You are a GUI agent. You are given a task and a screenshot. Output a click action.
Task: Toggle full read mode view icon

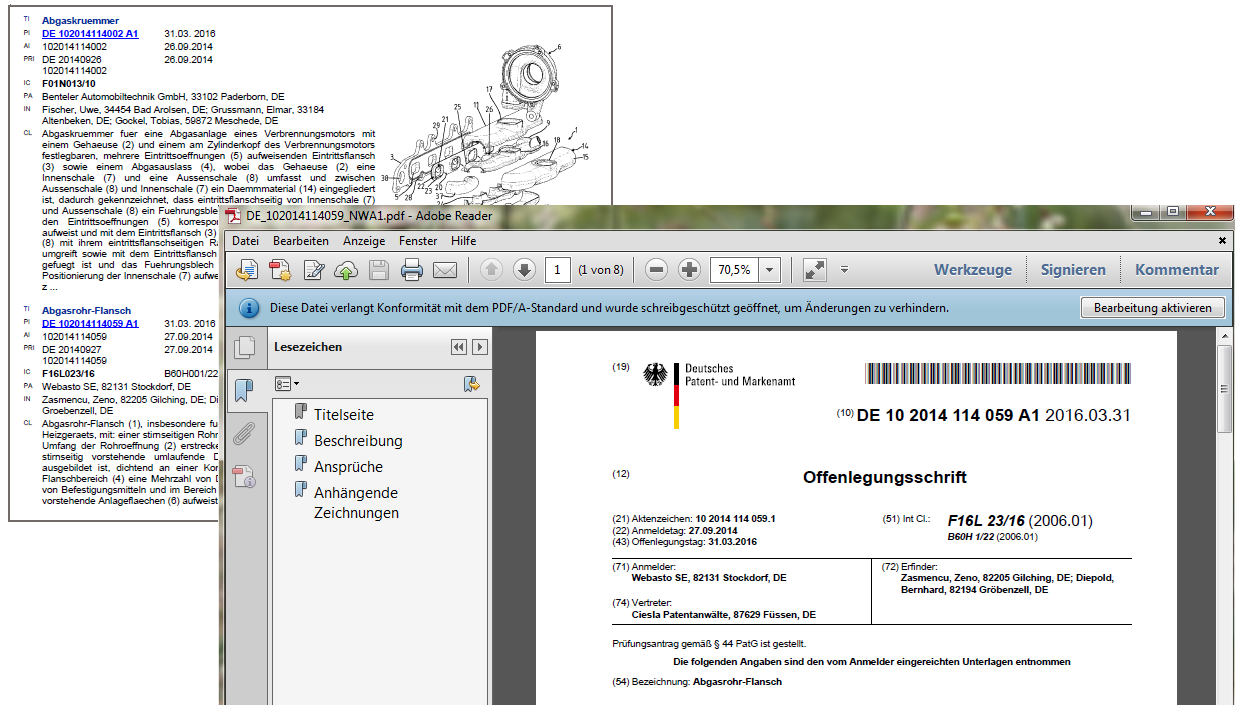[815, 270]
